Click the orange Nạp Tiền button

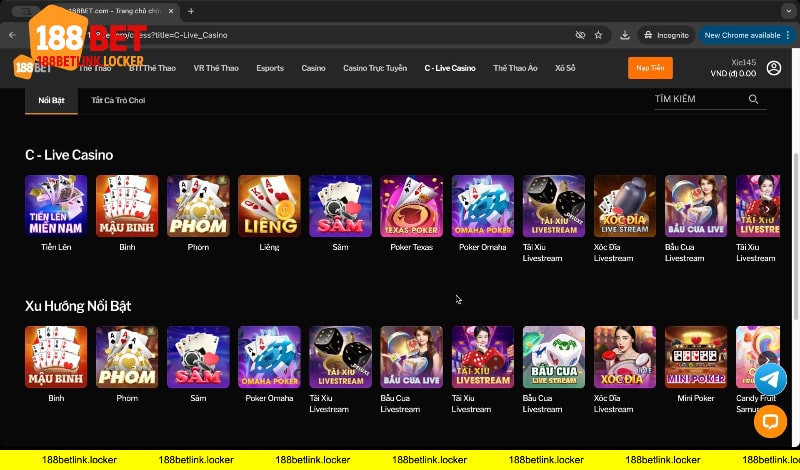pyautogui.click(x=650, y=68)
